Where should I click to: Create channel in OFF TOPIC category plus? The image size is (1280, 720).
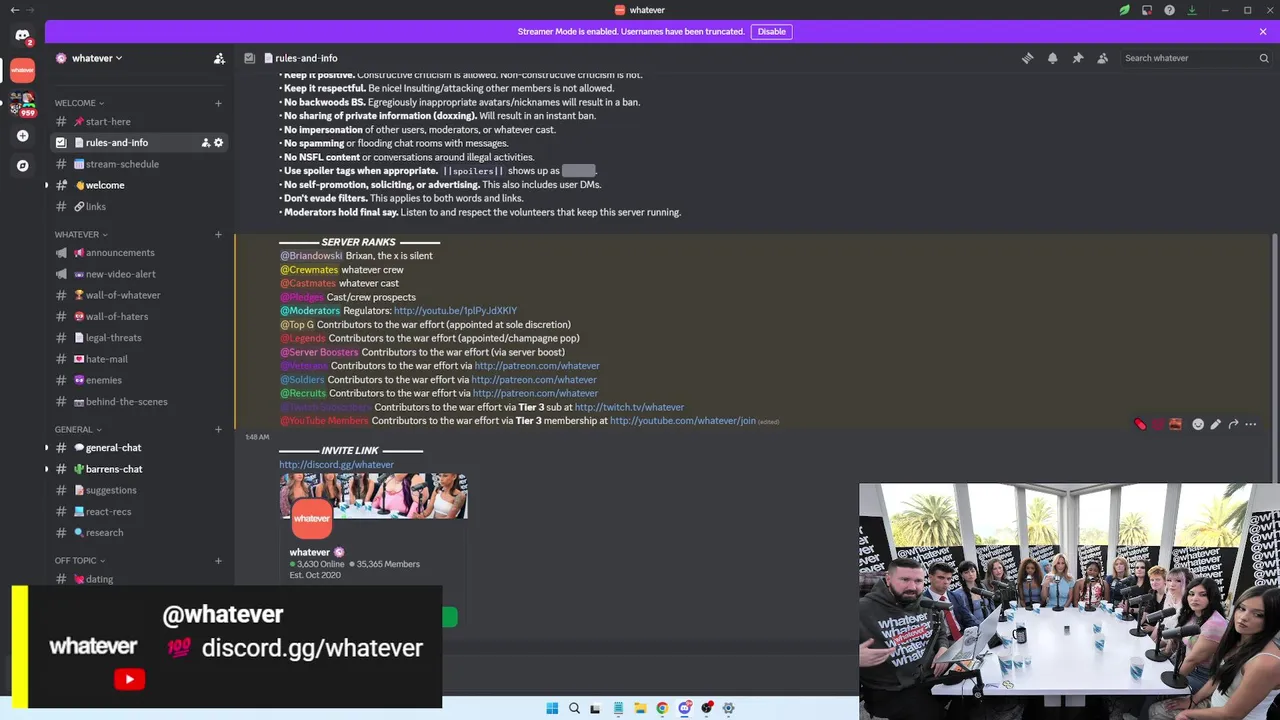(218, 561)
